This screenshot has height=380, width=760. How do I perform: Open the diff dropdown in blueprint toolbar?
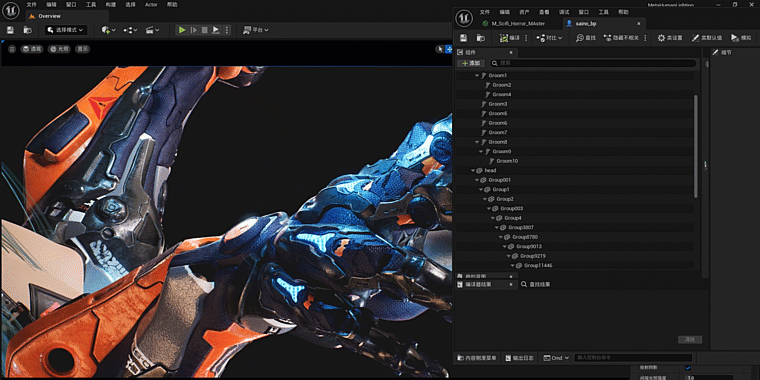[549, 38]
